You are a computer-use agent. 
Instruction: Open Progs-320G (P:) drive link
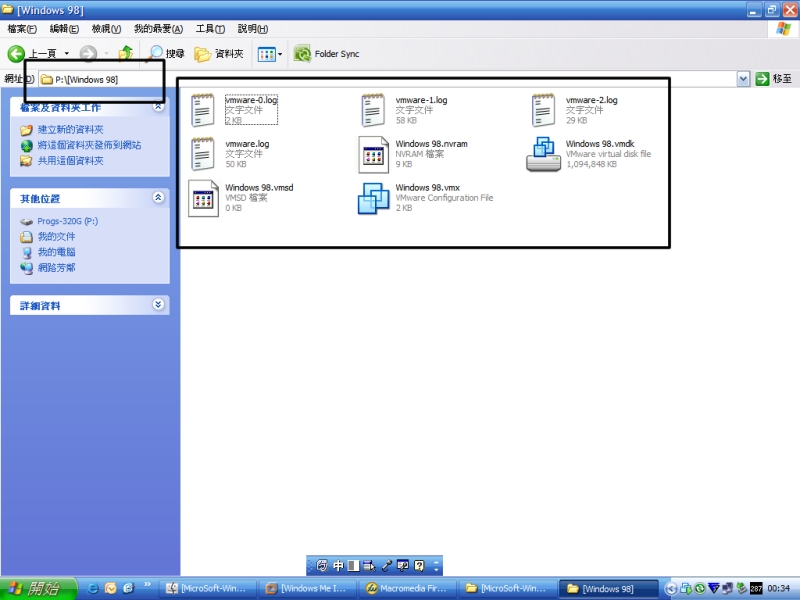(67, 221)
